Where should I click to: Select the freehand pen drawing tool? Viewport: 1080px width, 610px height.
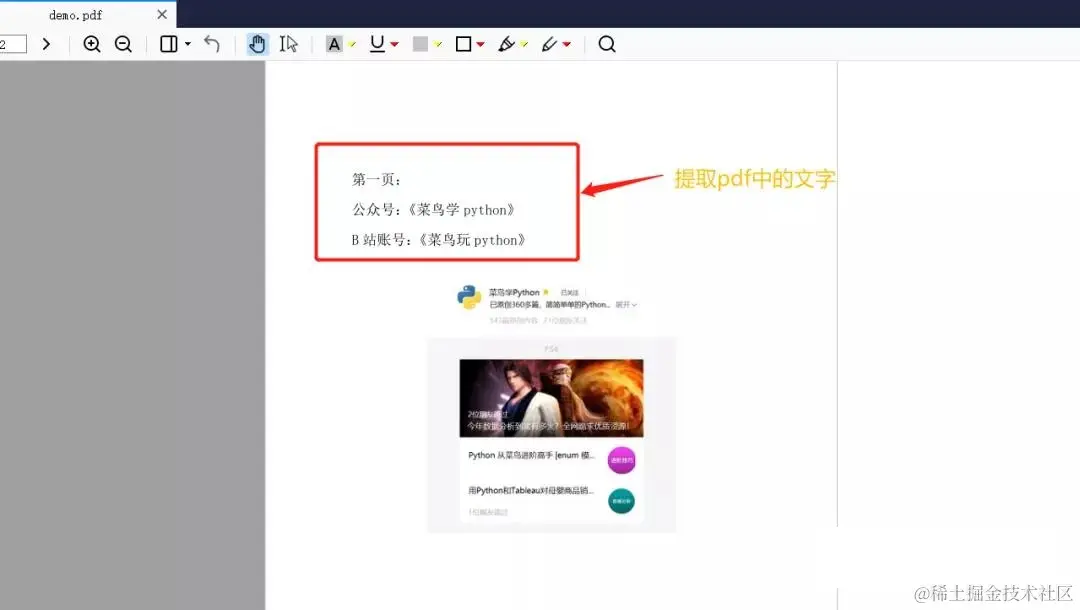coord(551,44)
